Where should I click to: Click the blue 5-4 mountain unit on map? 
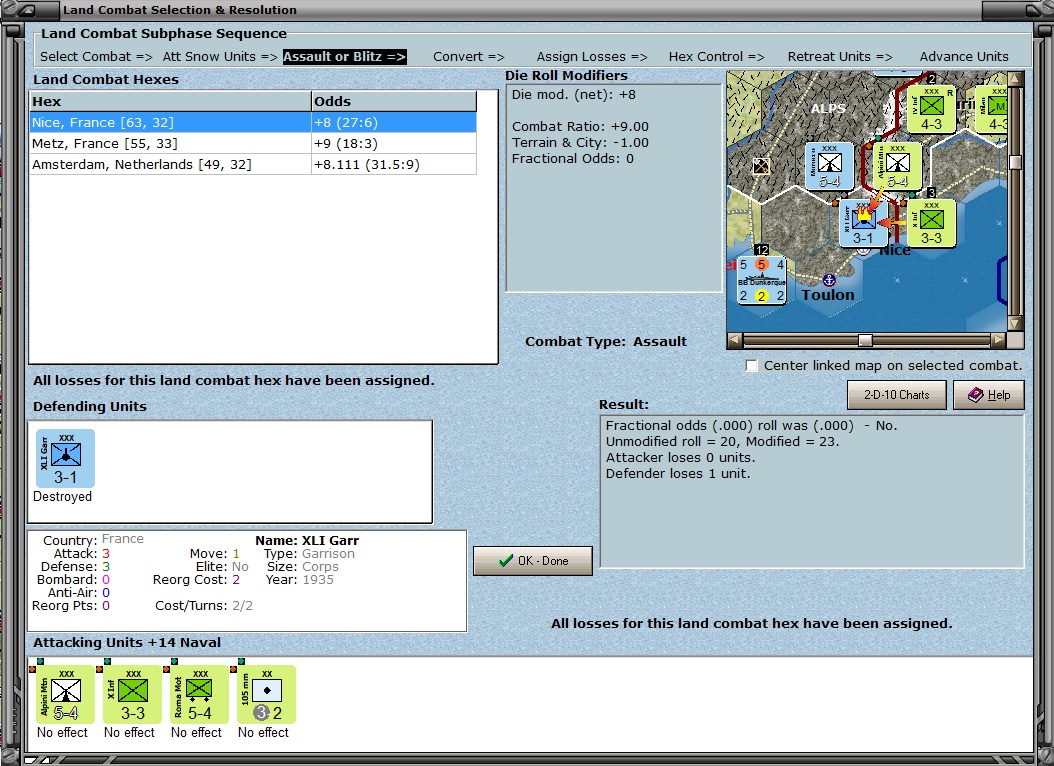coord(829,166)
